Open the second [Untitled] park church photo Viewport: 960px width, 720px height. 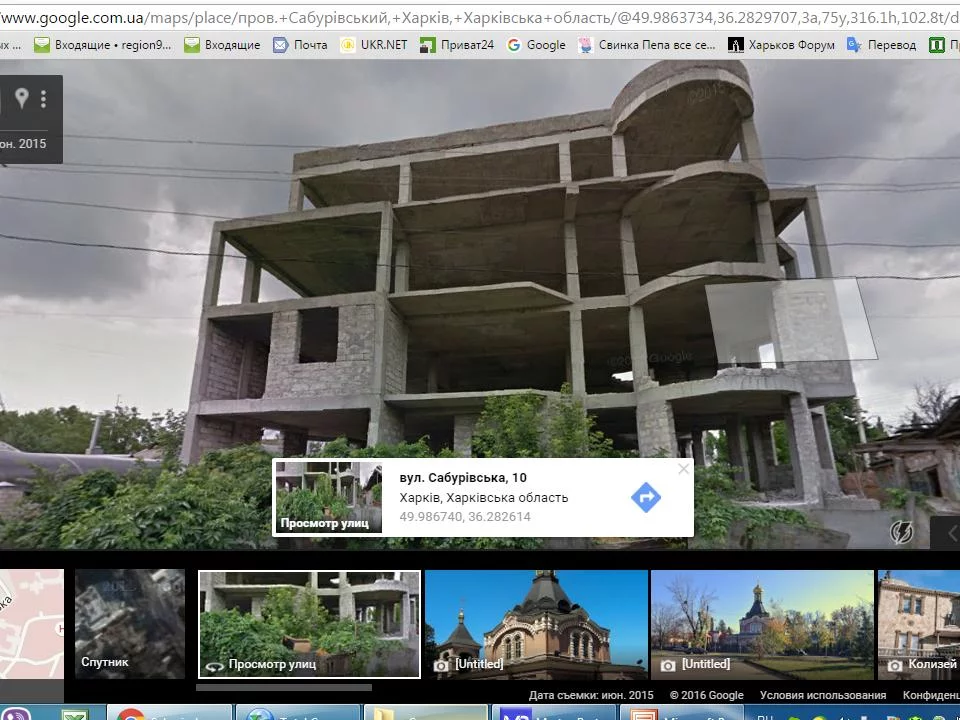coord(762,624)
